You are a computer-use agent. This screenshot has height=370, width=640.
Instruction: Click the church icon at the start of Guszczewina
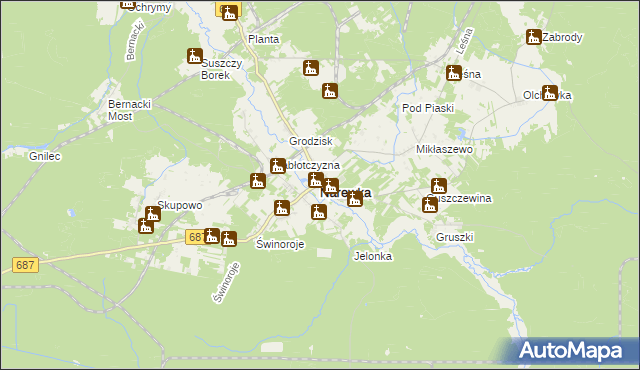click(x=430, y=204)
